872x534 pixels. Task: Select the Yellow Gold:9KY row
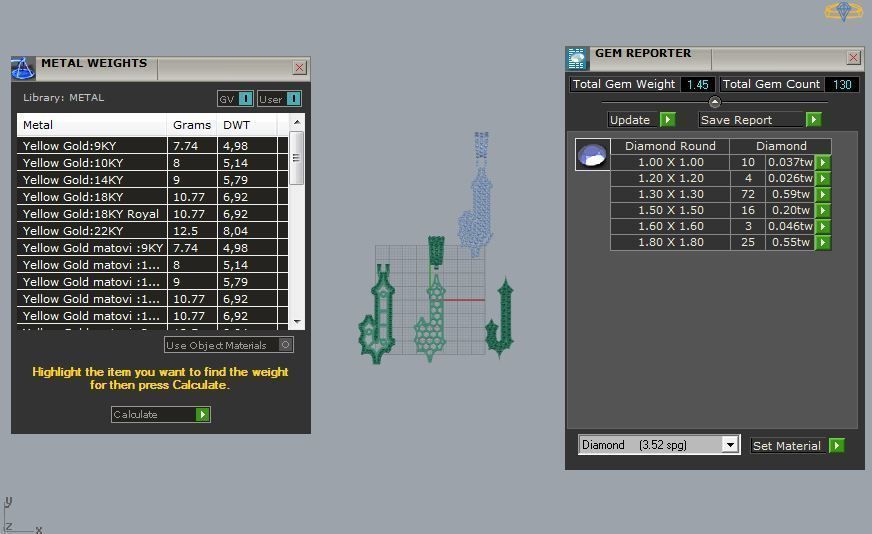tap(152, 146)
